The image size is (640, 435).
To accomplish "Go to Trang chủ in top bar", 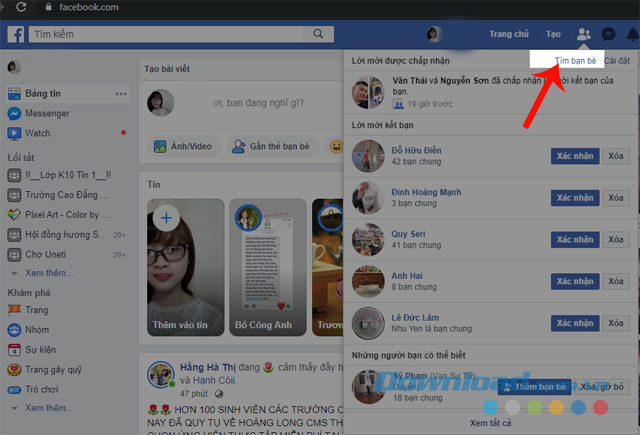I will point(509,34).
